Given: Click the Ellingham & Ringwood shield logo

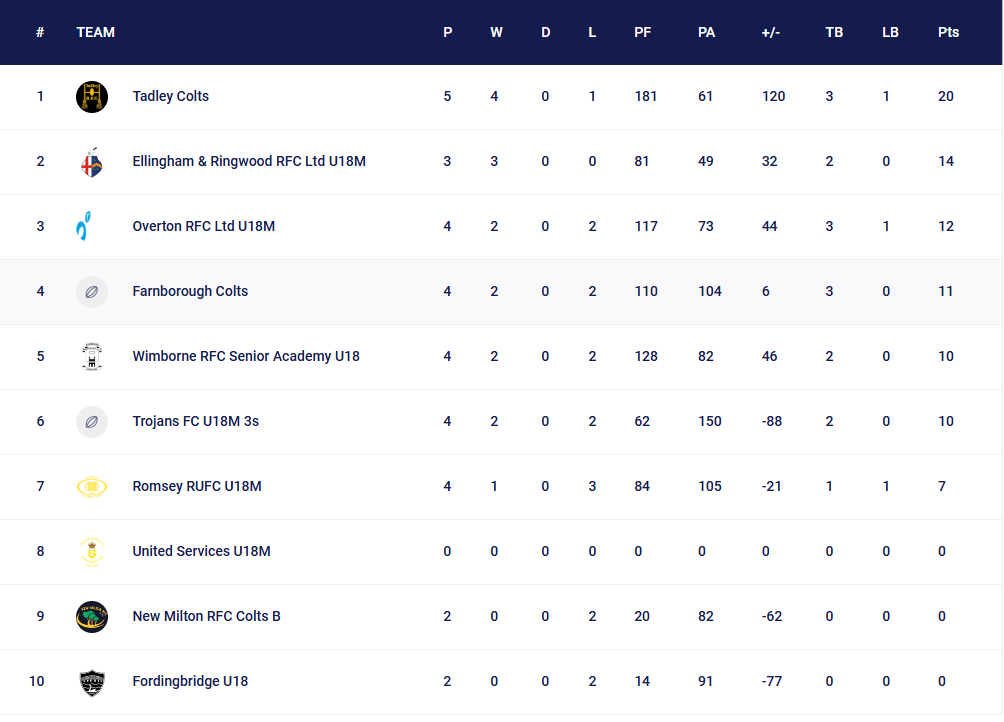Looking at the screenshot, I should (92, 162).
